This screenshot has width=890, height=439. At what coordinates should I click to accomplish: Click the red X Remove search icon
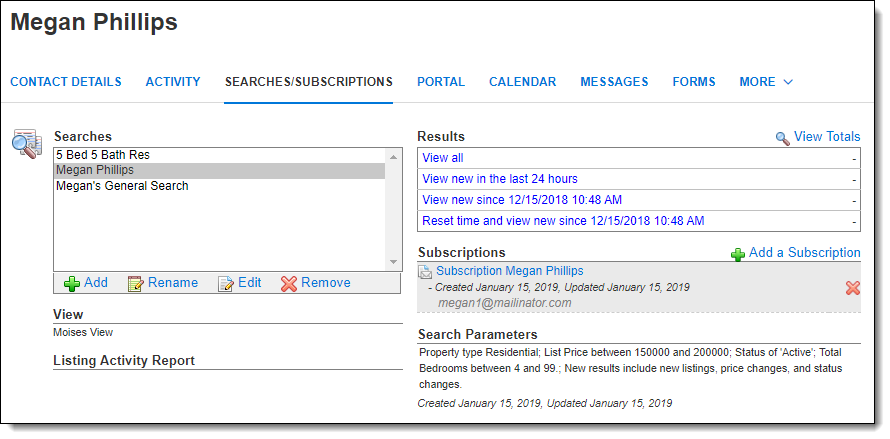coord(289,283)
